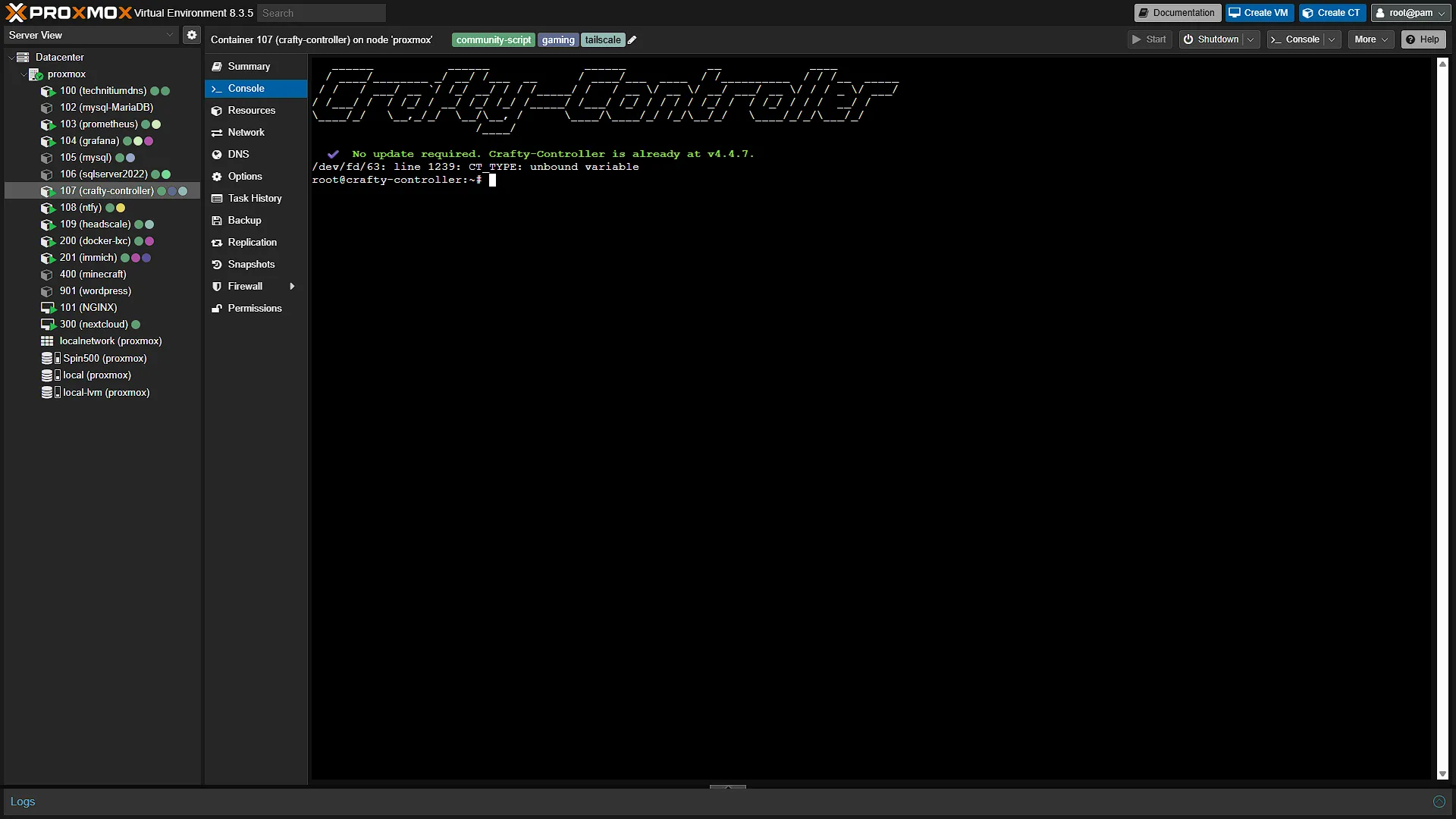Click the console scrollbar down arrow

coord(1442,774)
